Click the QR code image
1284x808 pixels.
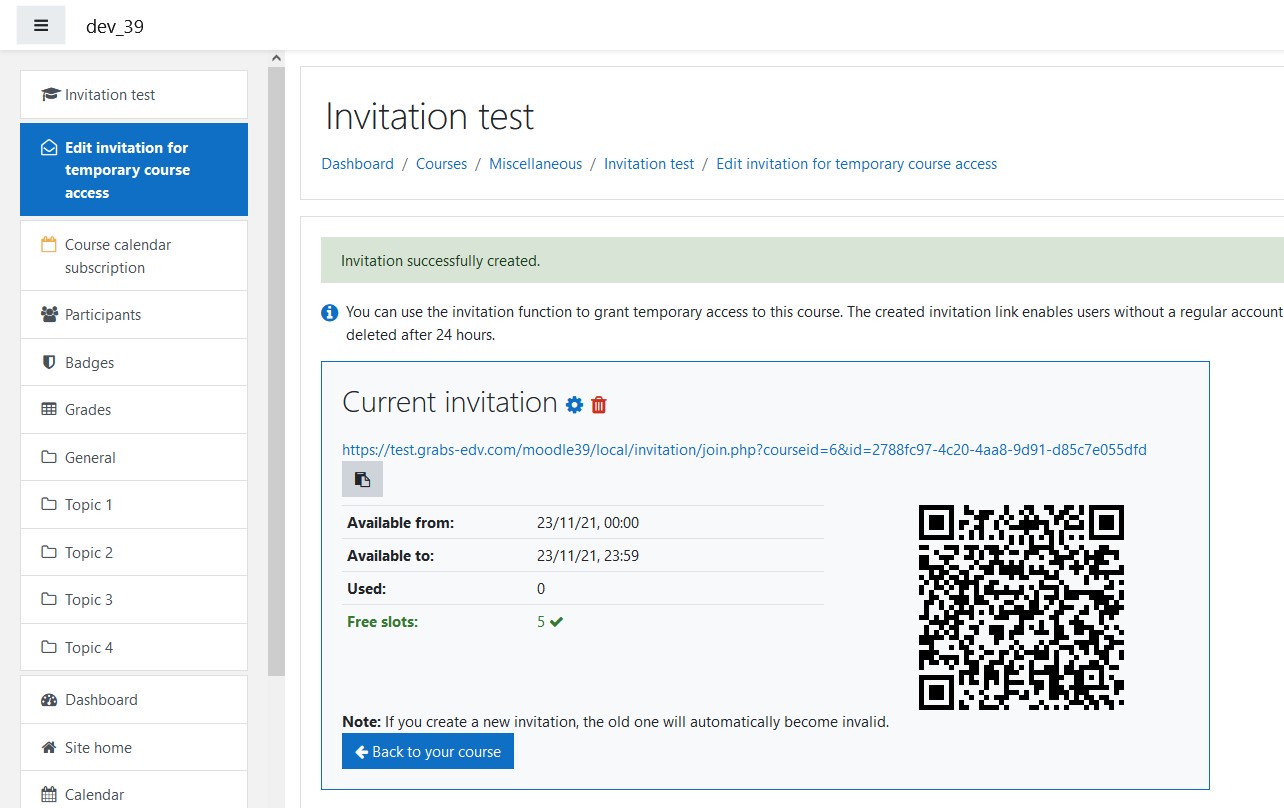click(x=1021, y=607)
